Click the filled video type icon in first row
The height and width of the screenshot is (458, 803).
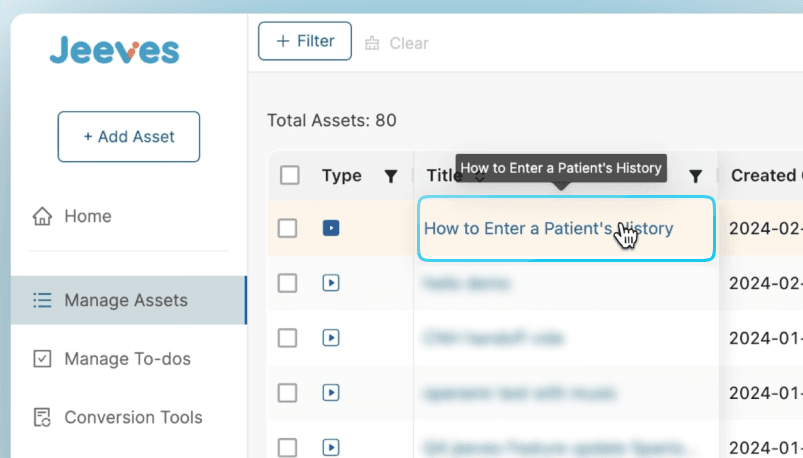(331, 228)
